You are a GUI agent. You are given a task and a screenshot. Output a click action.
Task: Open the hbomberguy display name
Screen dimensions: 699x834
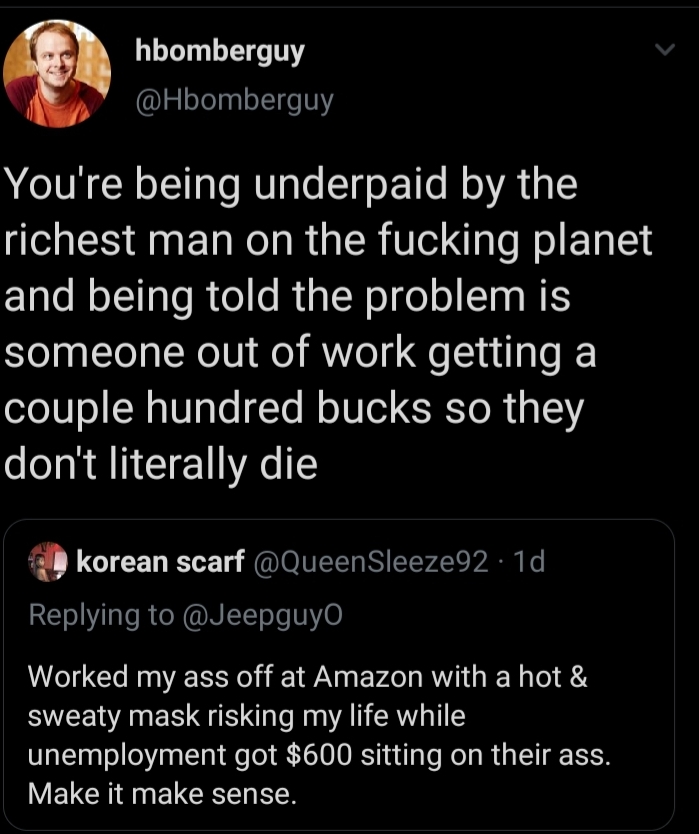pyautogui.click(x=219, y=53)
